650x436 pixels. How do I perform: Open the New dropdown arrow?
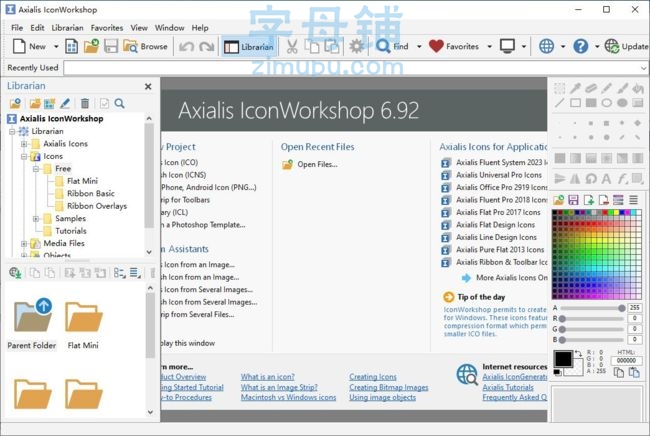coord(56,46)
